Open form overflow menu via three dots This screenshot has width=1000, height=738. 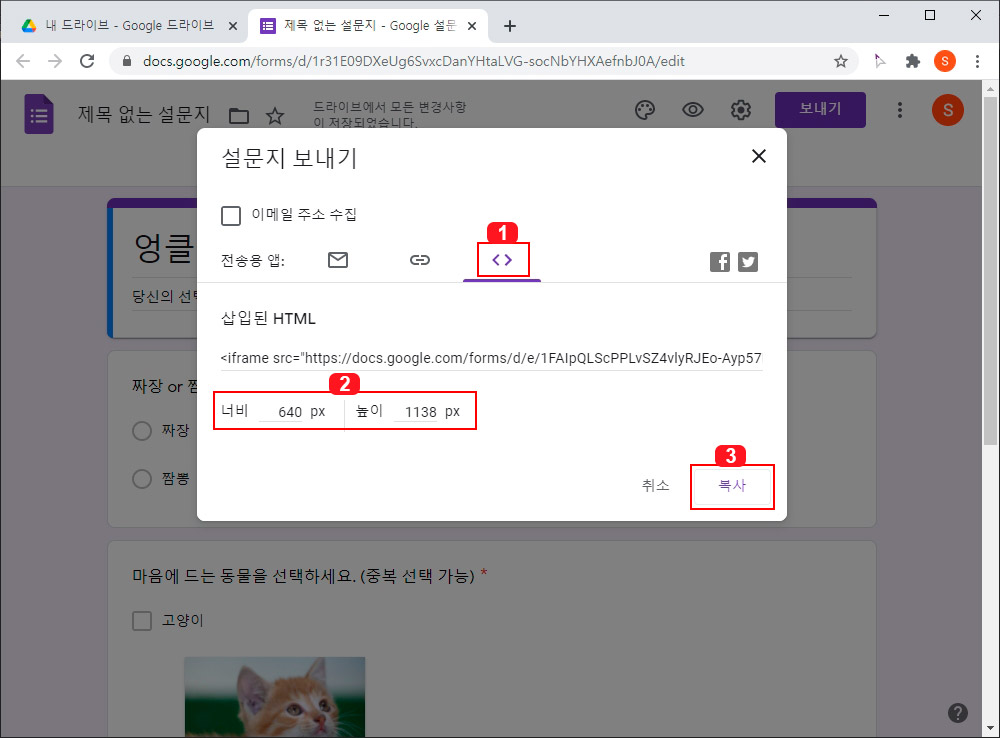[x=899, y=110]
